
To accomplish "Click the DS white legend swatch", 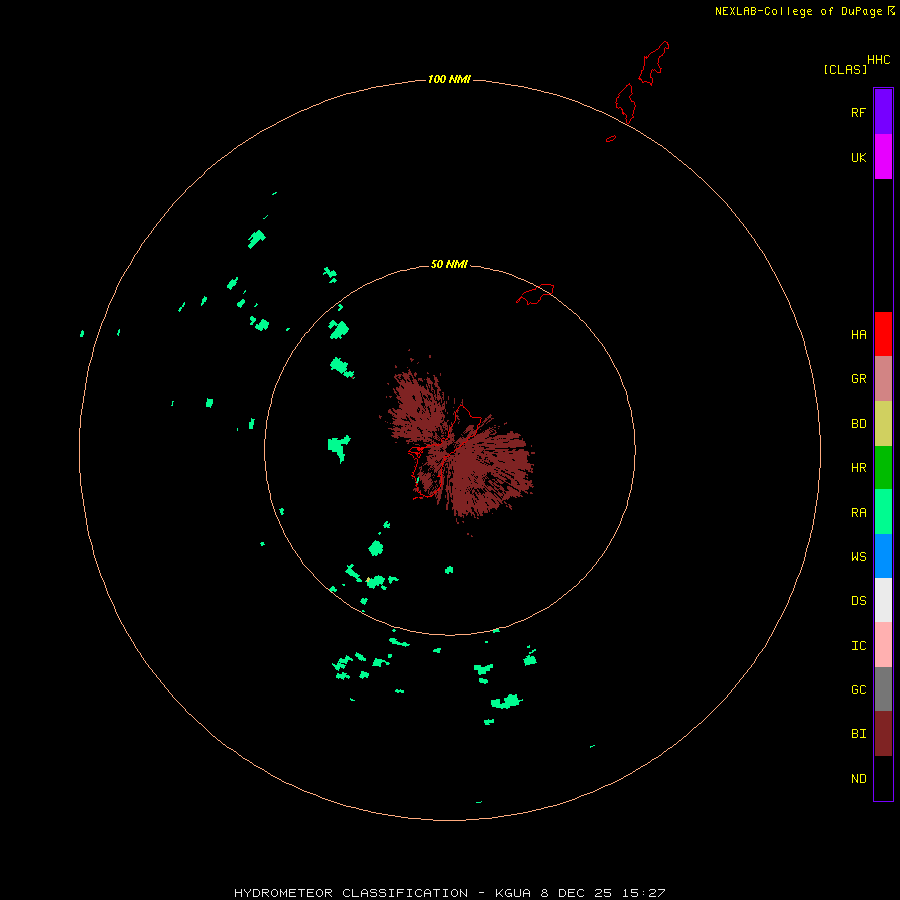I will click(x=883, y=600).
